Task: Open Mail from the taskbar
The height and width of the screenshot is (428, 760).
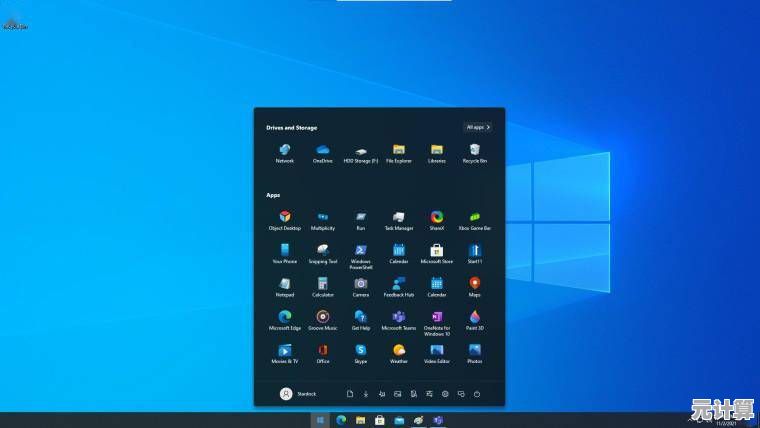Action: pyautogui.click(x=399, y=420)
